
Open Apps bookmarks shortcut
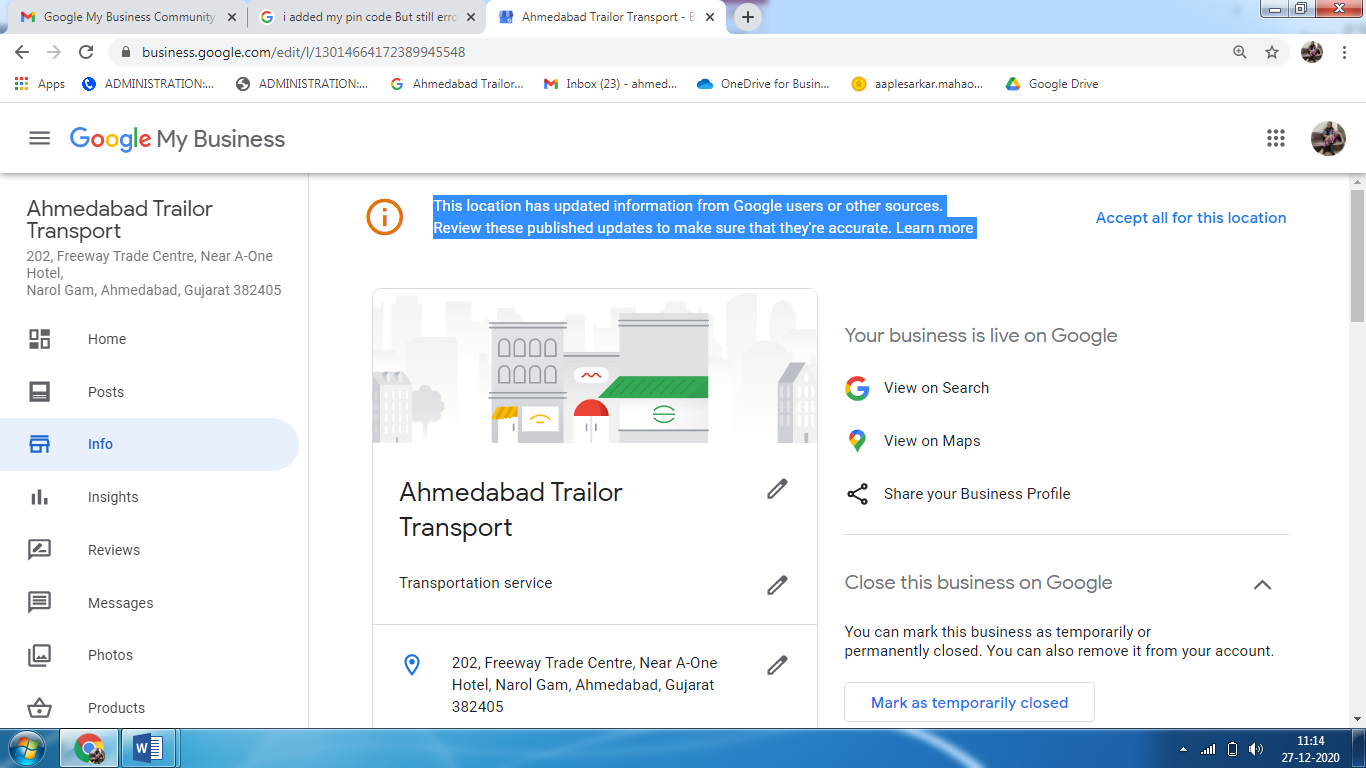click(x=40, y=84)
